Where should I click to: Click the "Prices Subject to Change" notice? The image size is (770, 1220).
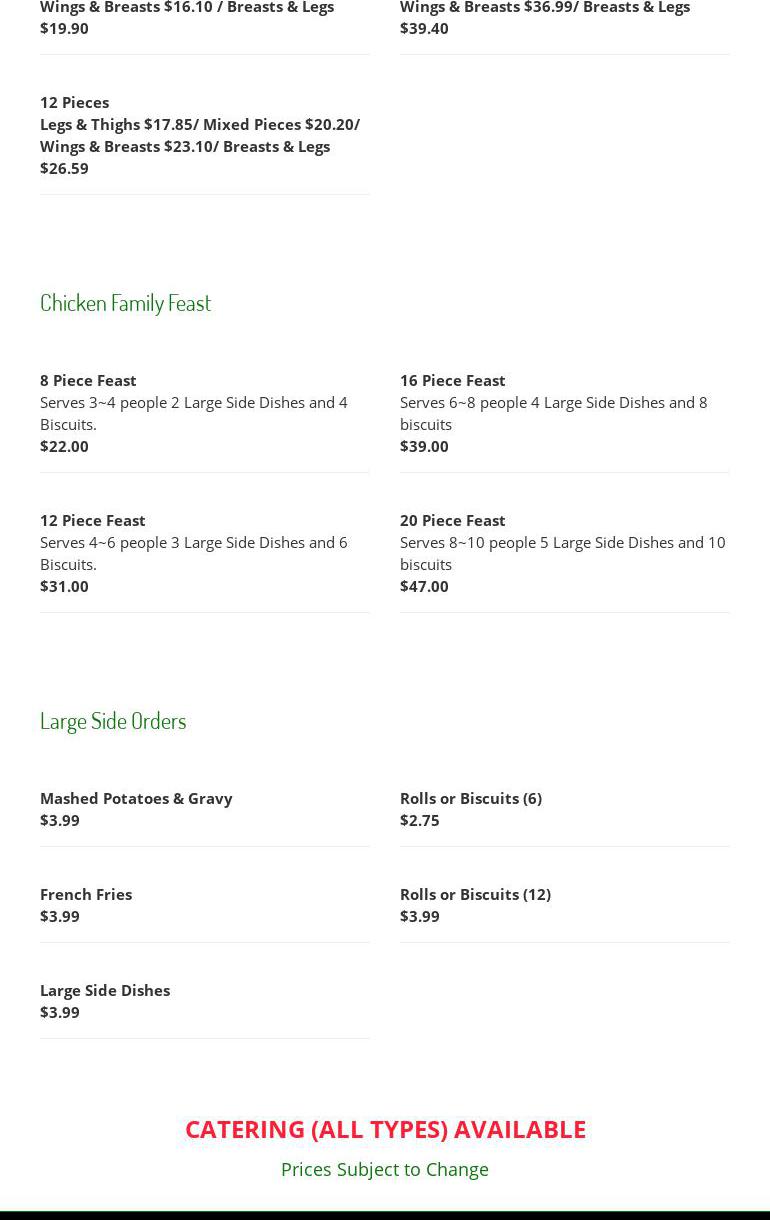(385, 1169)
